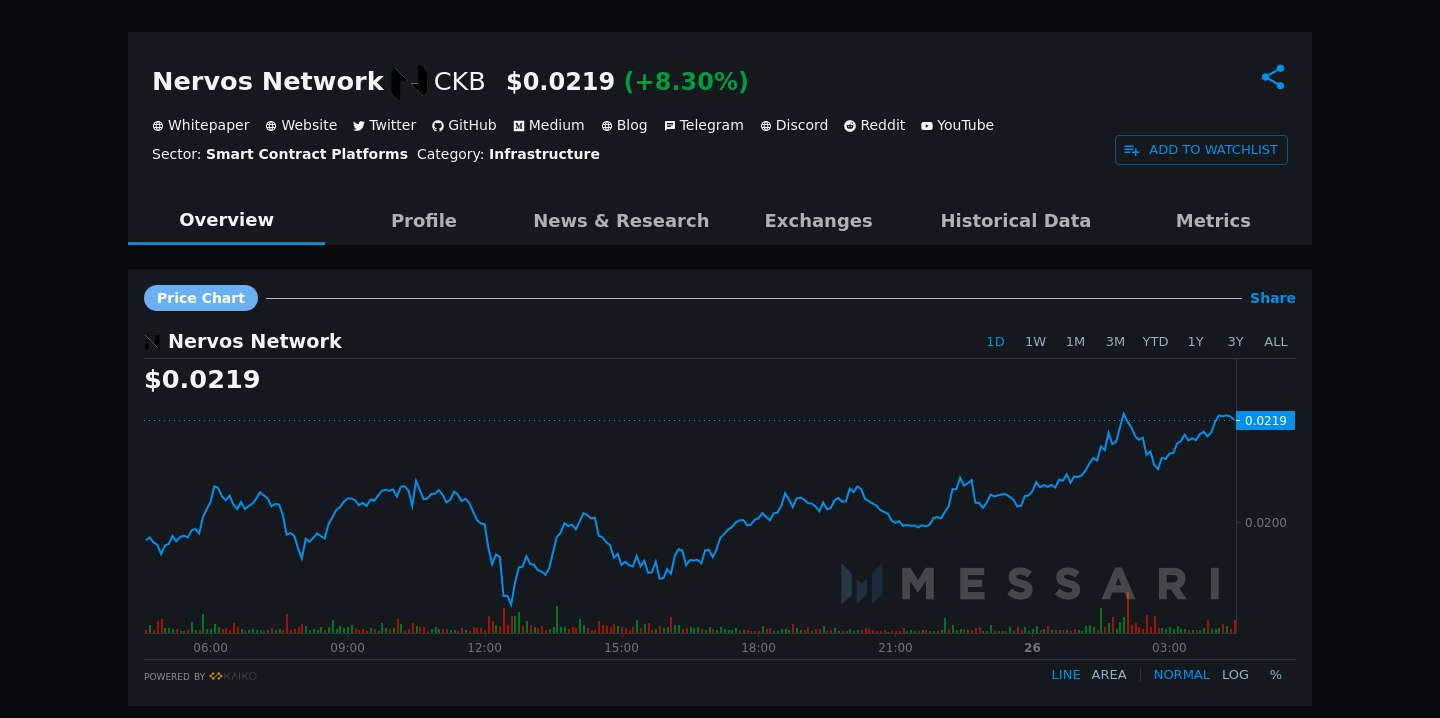Open the GitHub link
The image size is (1440, 718).
[x=464, y=125]
